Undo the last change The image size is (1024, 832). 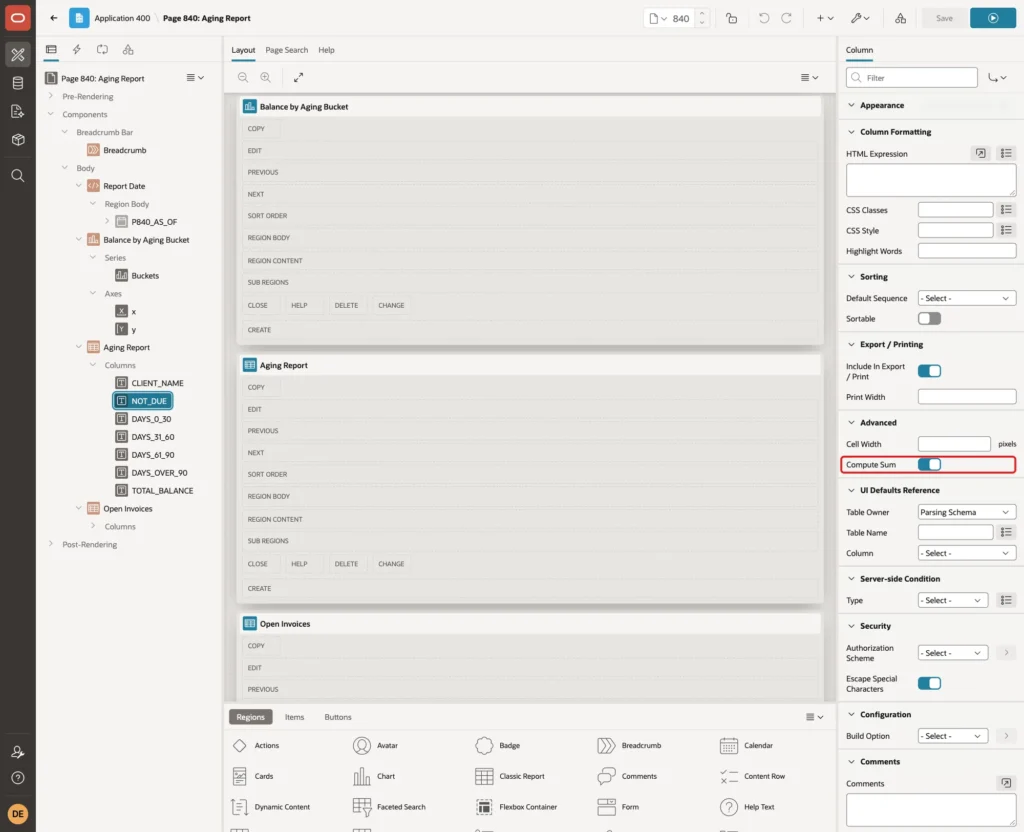pos(763,18)
